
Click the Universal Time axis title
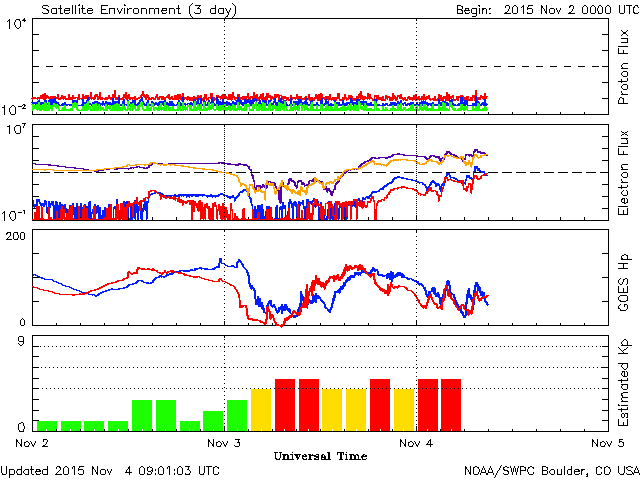click(320, 456)
